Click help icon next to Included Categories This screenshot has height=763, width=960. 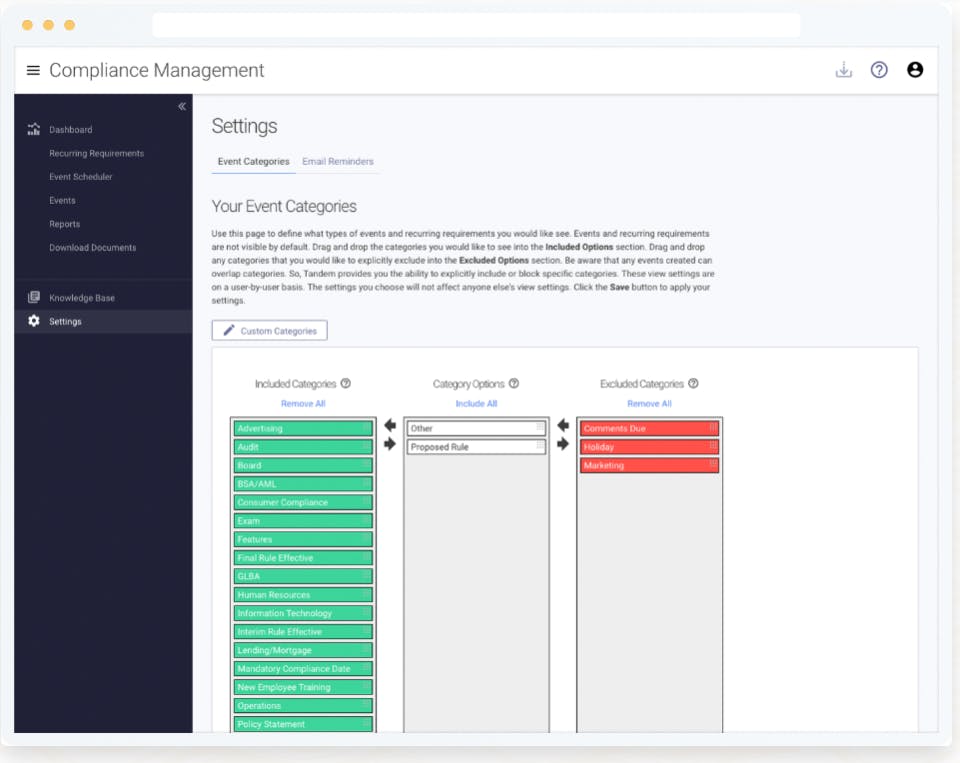coord(346,383)
